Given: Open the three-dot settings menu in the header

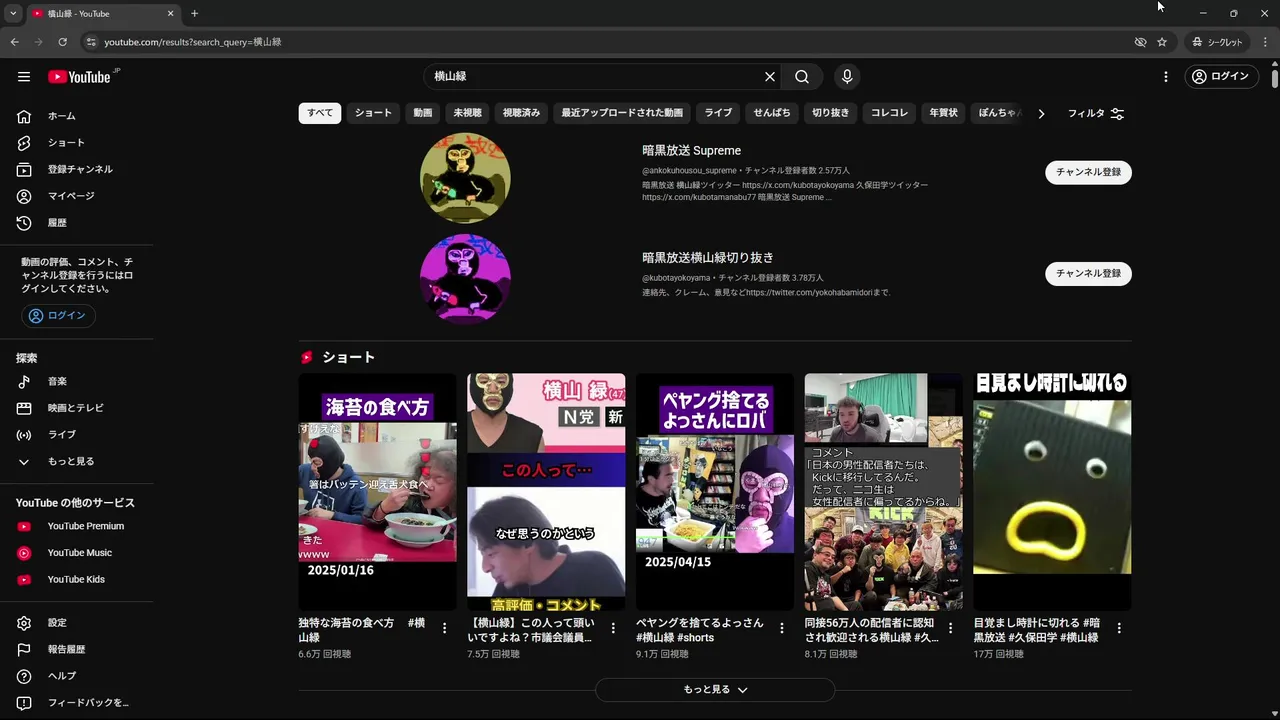Looking at the screenshot, I should click(1166, 77).
